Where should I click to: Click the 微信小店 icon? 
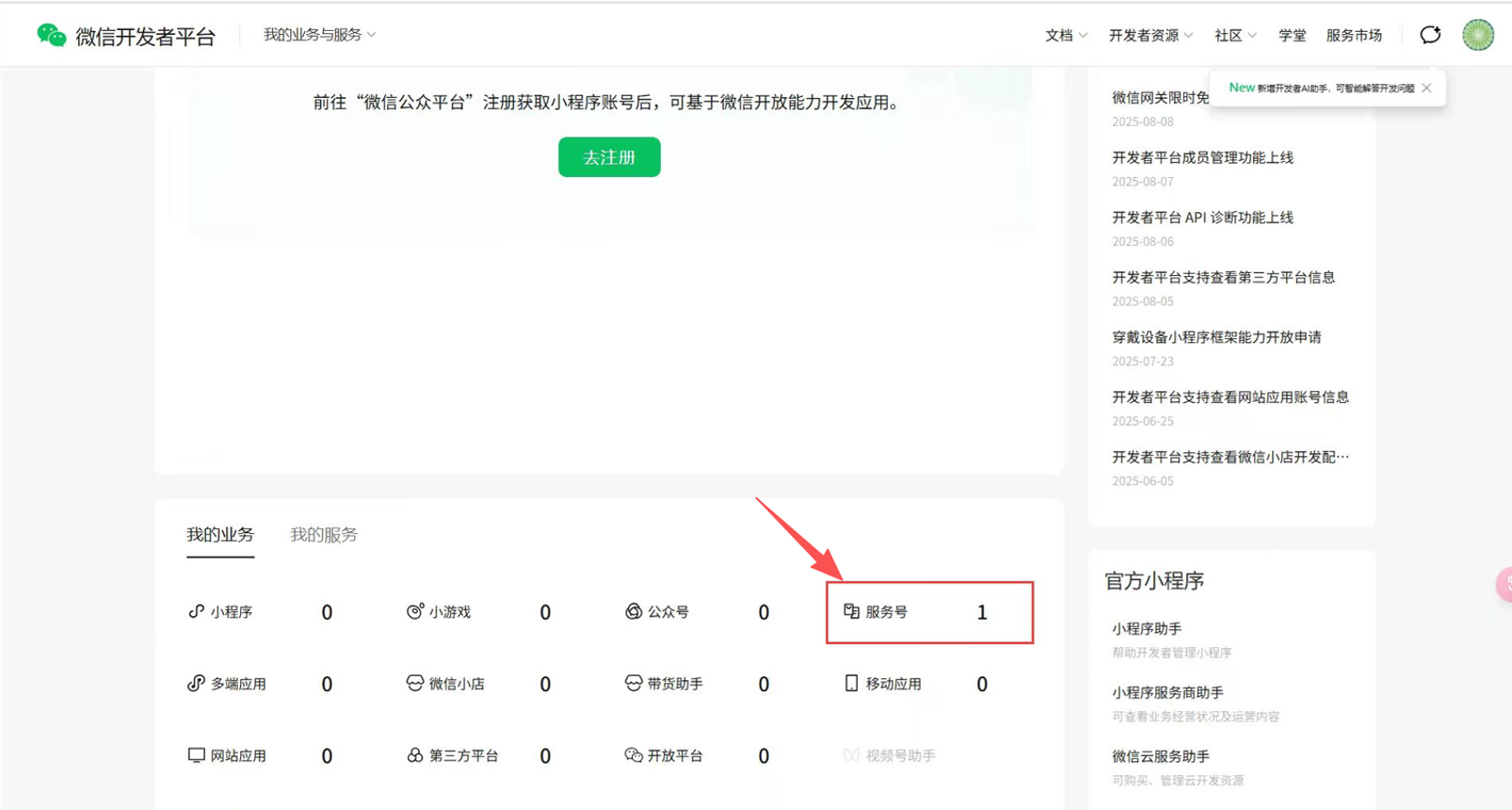click(414, 683)
